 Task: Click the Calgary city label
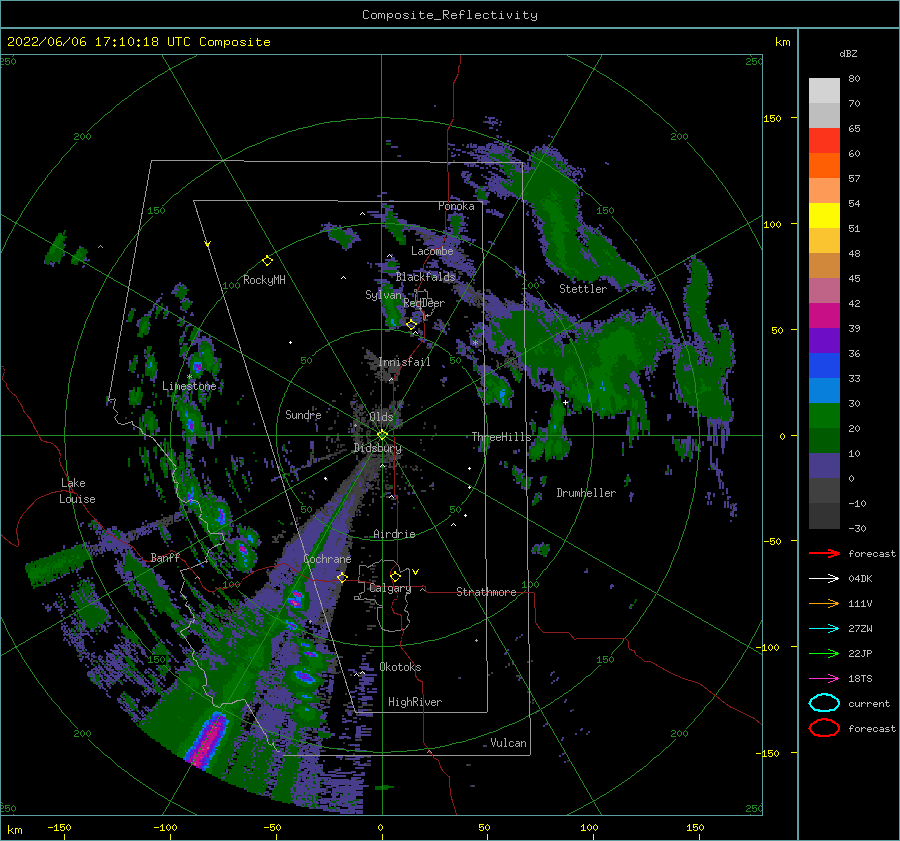390,588
